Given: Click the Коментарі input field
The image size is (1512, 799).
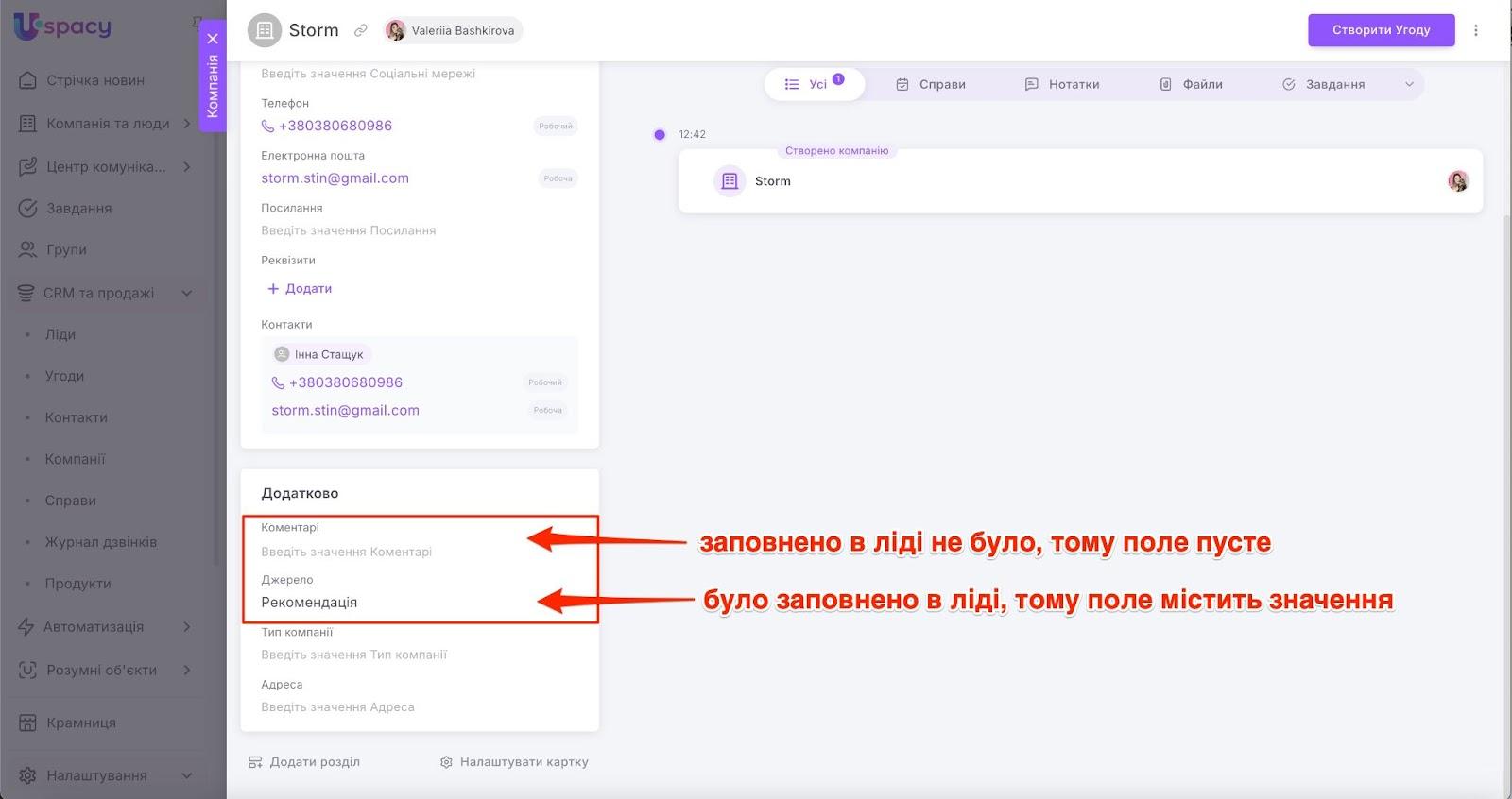Looking at the screenshot, I should click(419, 552).
